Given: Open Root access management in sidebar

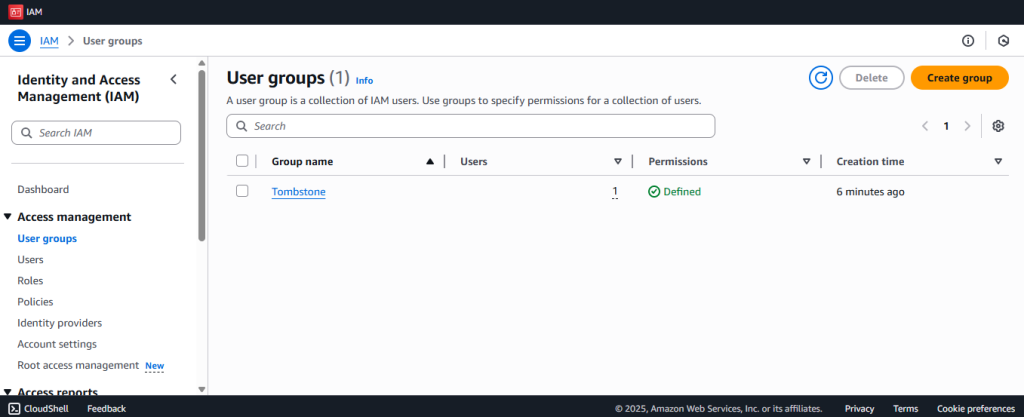Looking at the screenshot, I should [x=78, y=365].
